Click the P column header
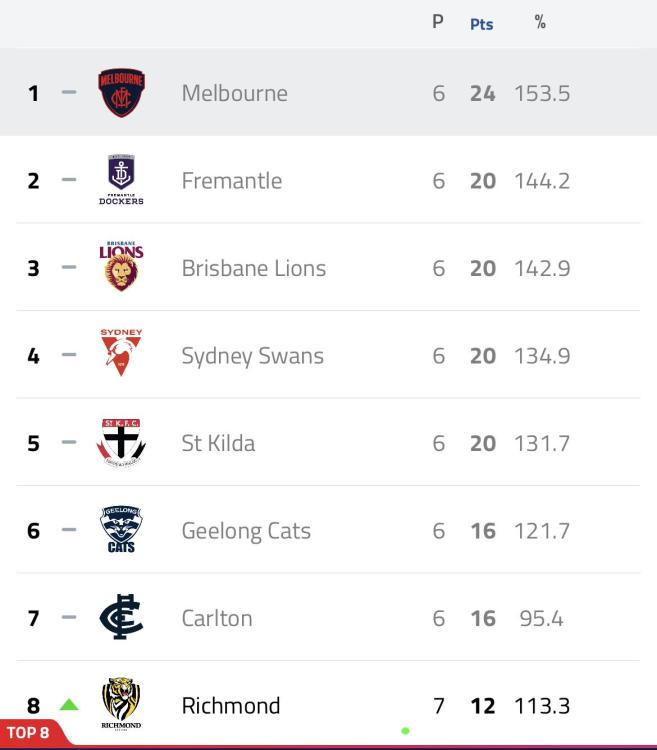657x750 pixels. point(438,22)
